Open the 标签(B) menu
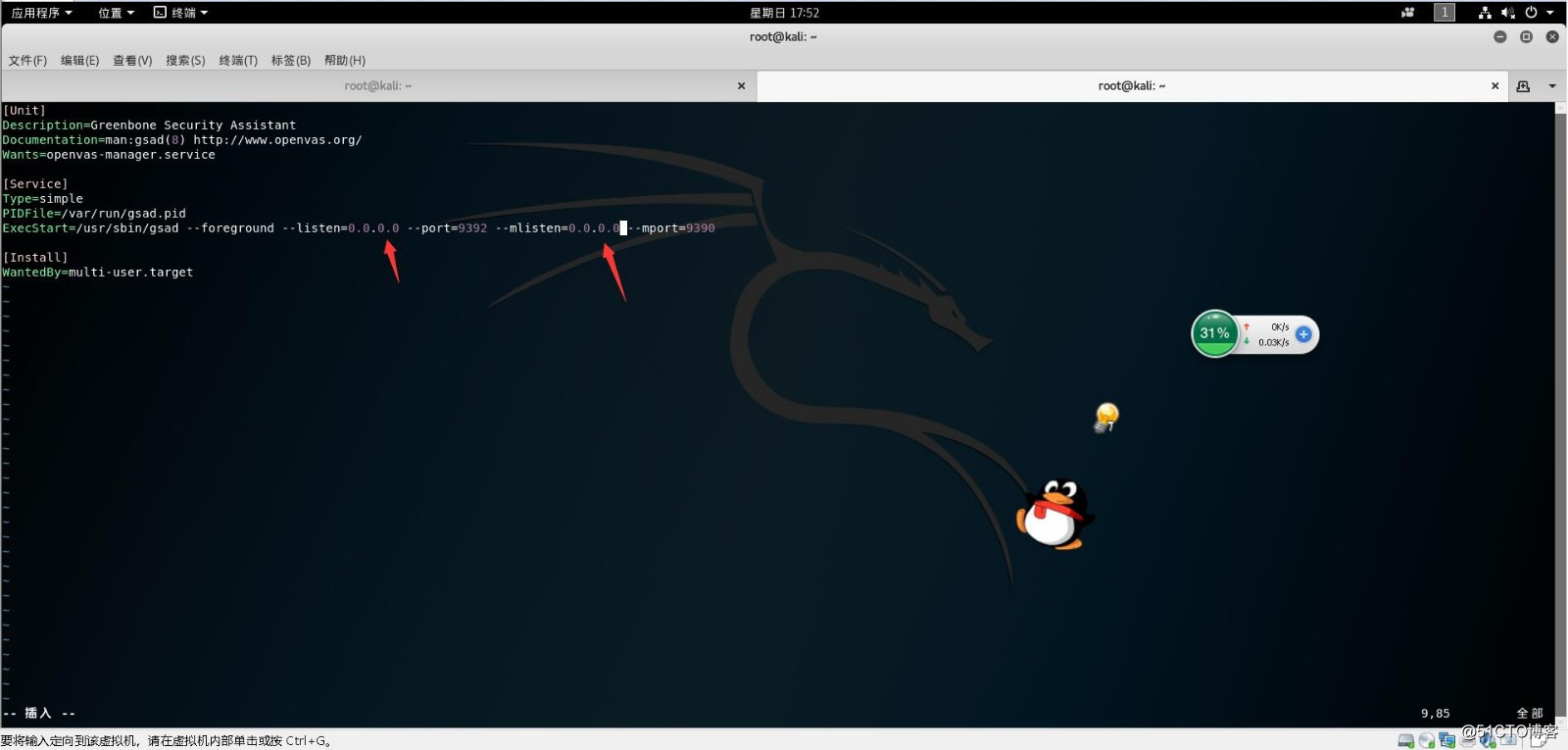The height and width of the screenshot is (750, 1568). coord(291,61)
